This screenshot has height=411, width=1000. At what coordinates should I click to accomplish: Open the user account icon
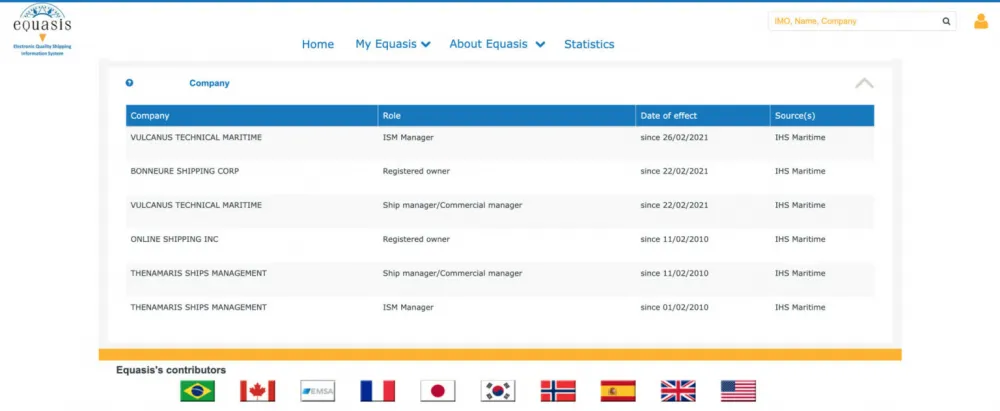pyautogui.click(x=981, y=22)
